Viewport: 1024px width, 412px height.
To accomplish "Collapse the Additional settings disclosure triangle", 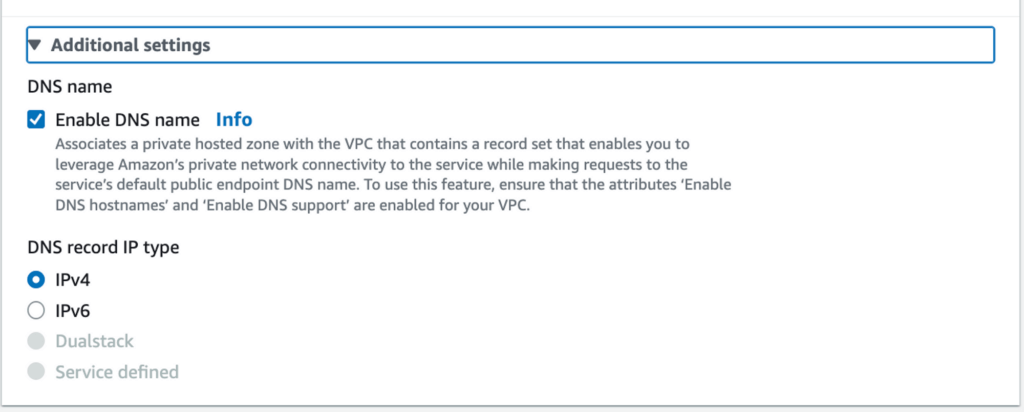I will pyautogui.click(x=36, y=45).
